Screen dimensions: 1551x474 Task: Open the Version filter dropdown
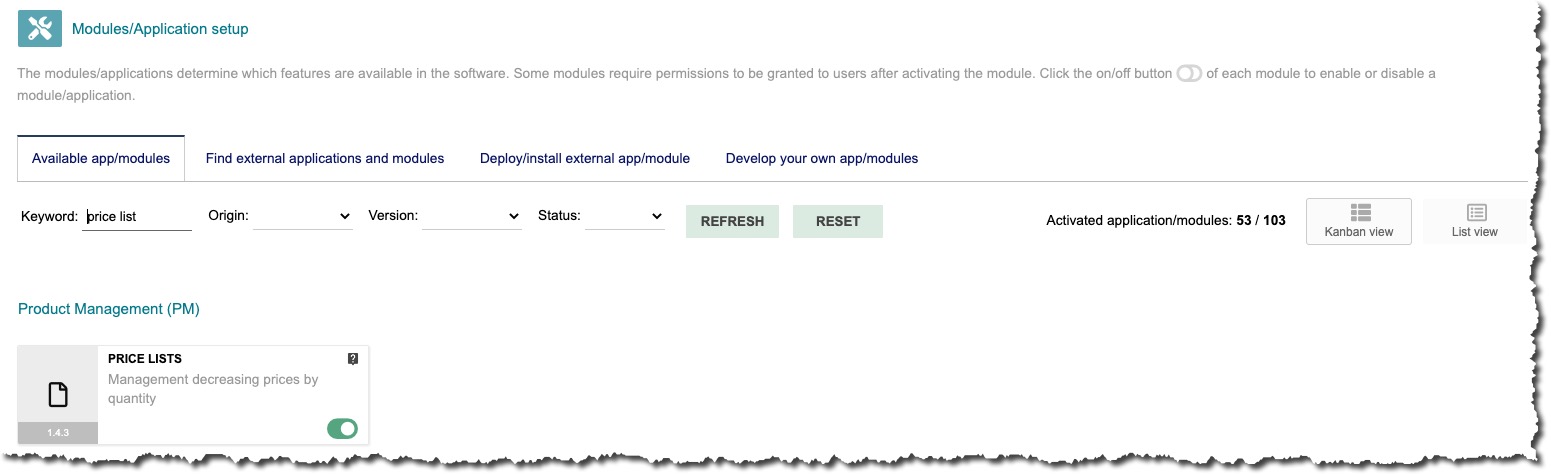(472, 216)
